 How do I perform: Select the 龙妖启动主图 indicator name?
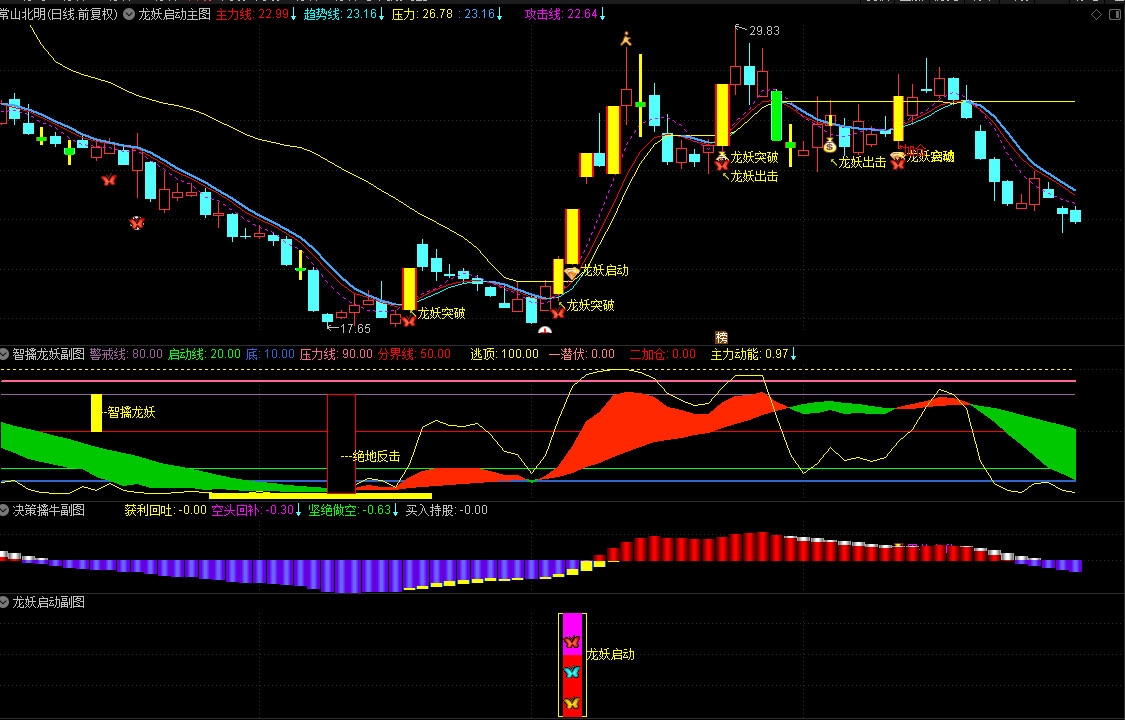[x=174, y=14]
